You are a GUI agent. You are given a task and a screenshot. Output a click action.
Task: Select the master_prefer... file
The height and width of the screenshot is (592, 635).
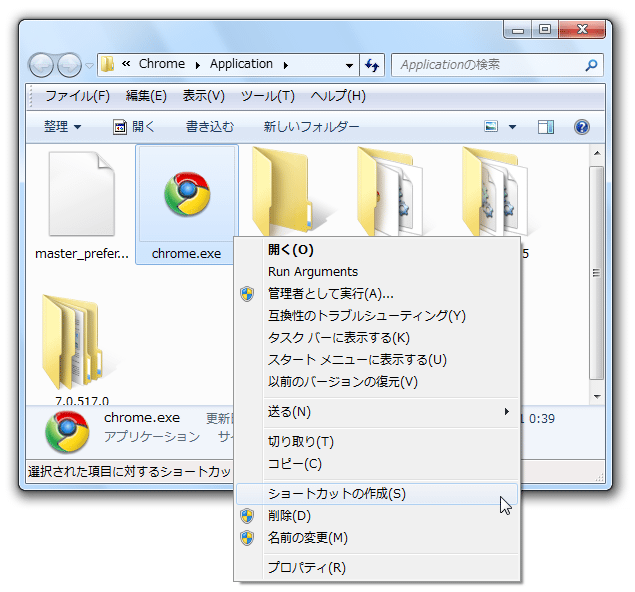click(x=82, y=206)
